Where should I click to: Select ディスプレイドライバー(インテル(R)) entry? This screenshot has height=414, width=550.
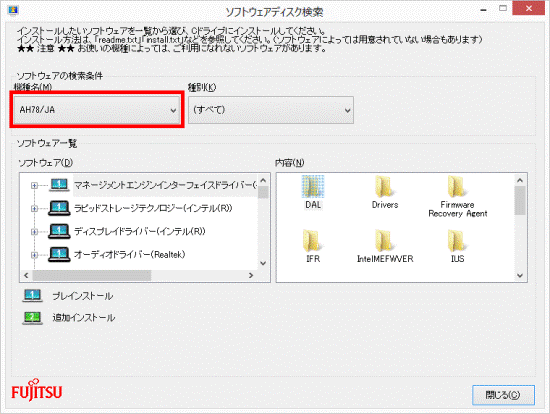(x=140, y=231)
